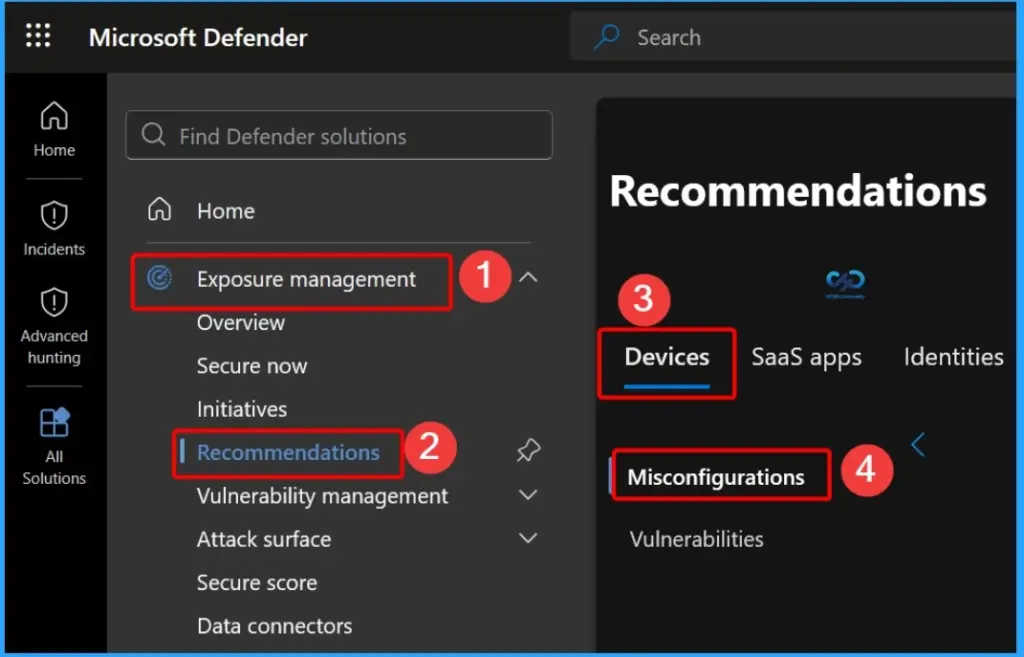Pin the Recommendations page using the pin icon
The image size is (1024, 657).
pyautogui.click(x=528, y=450)
